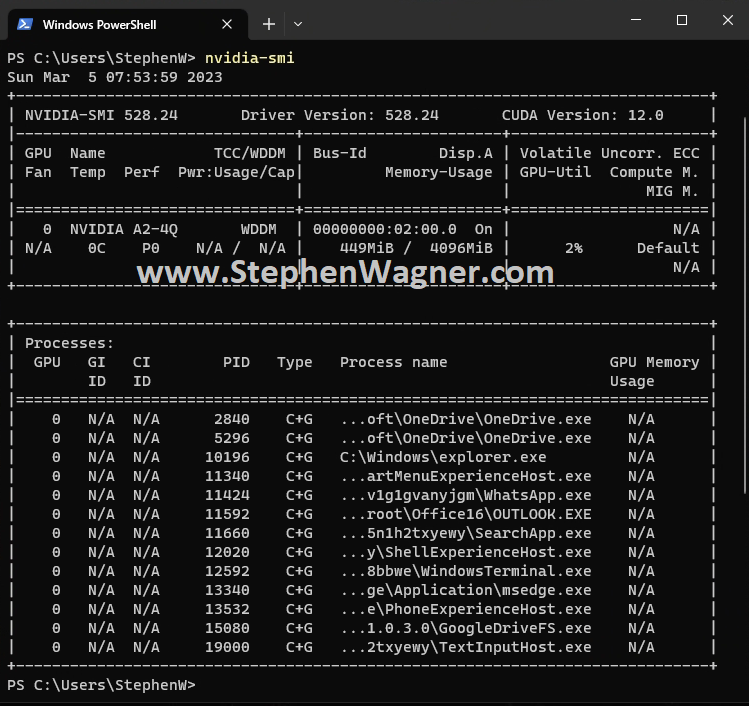Click the 4096MiB total memory value
Image resolution: width=749 pixels, height=706 pixels.
(x=461, y=248)
